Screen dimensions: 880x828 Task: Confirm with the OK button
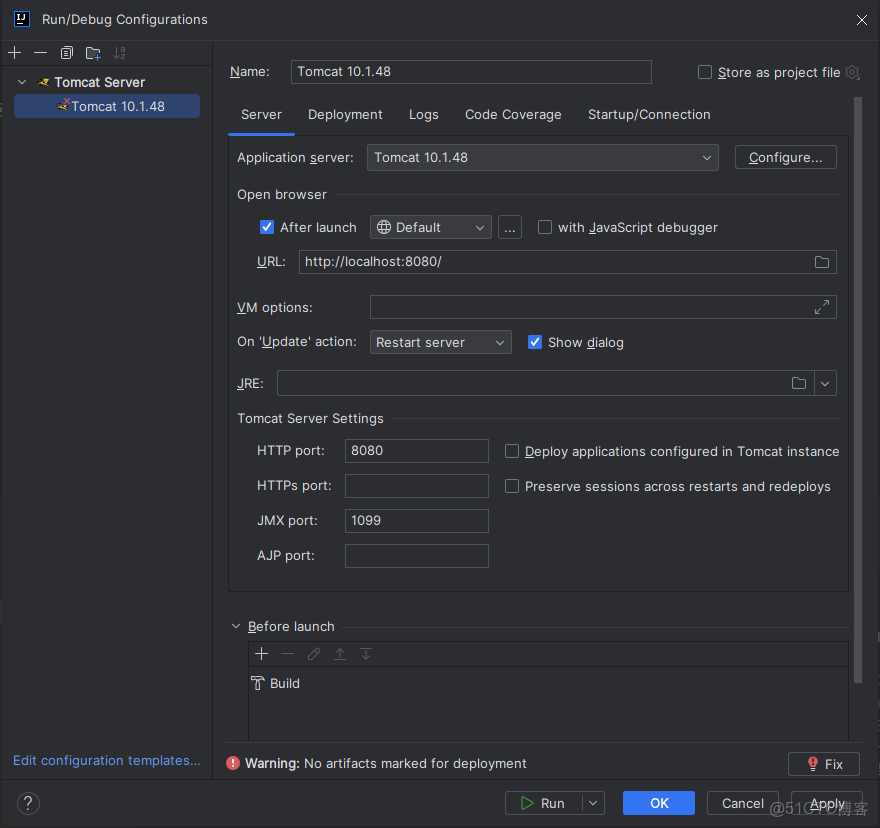(658, 803)
